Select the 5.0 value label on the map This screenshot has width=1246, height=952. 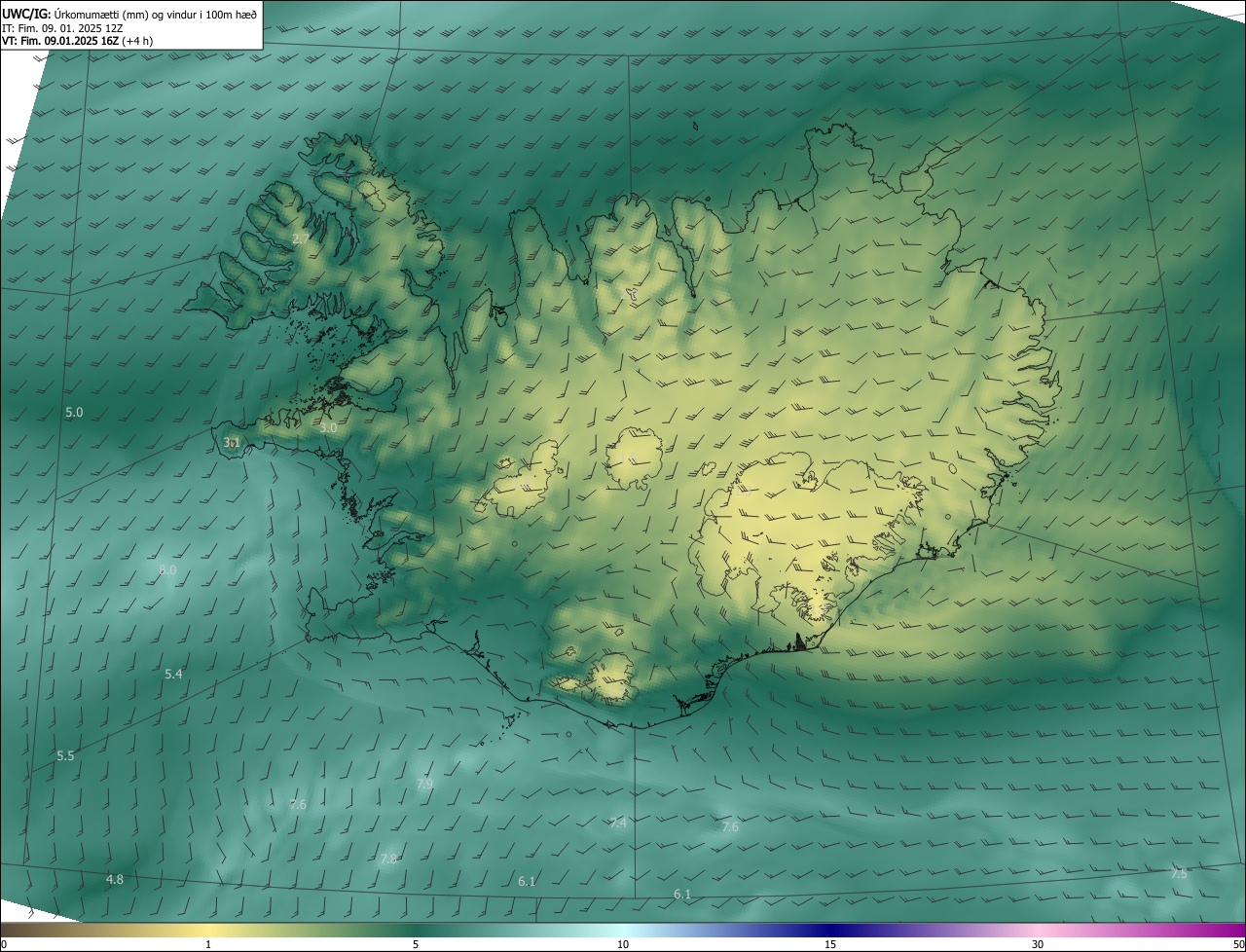point(74,413)
